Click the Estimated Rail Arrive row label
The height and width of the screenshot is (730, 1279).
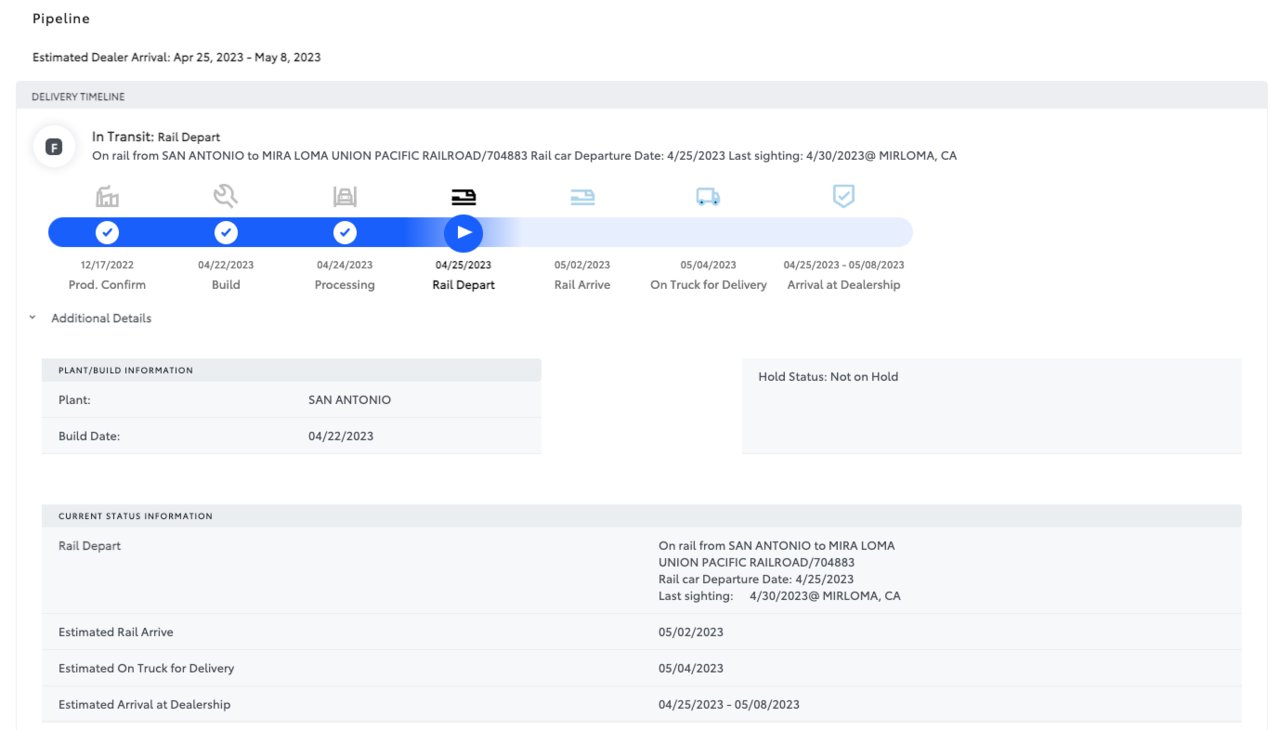[116, 632]
